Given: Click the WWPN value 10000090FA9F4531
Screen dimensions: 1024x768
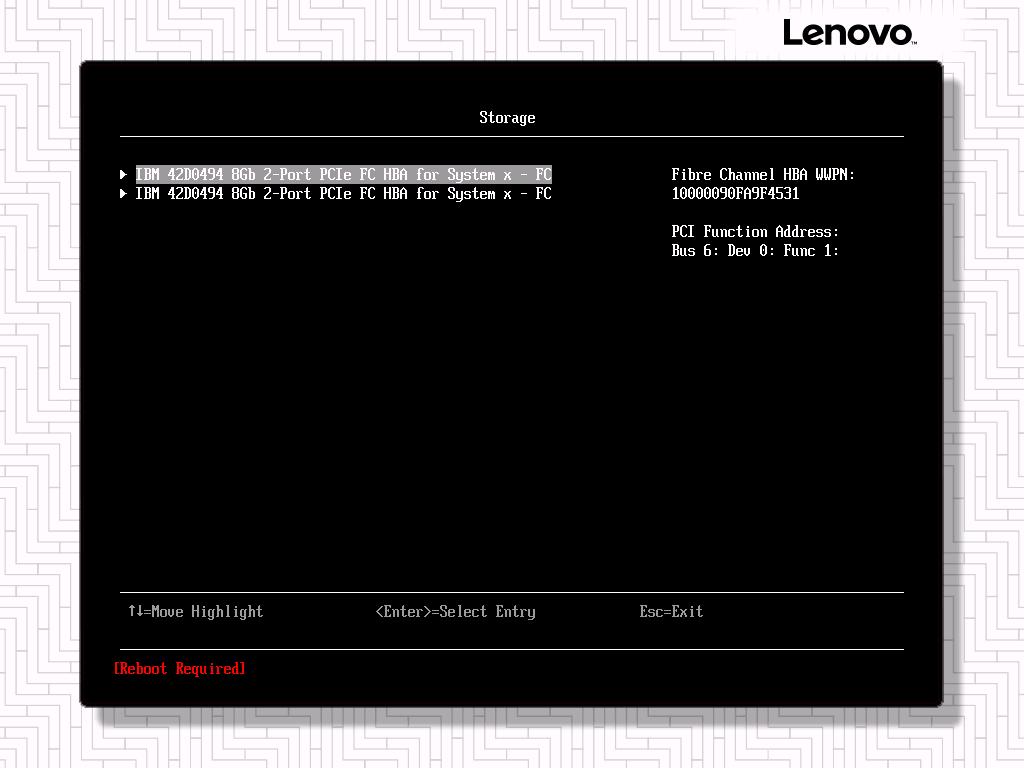Looking at the screenshot, I should tap(735, 193).
